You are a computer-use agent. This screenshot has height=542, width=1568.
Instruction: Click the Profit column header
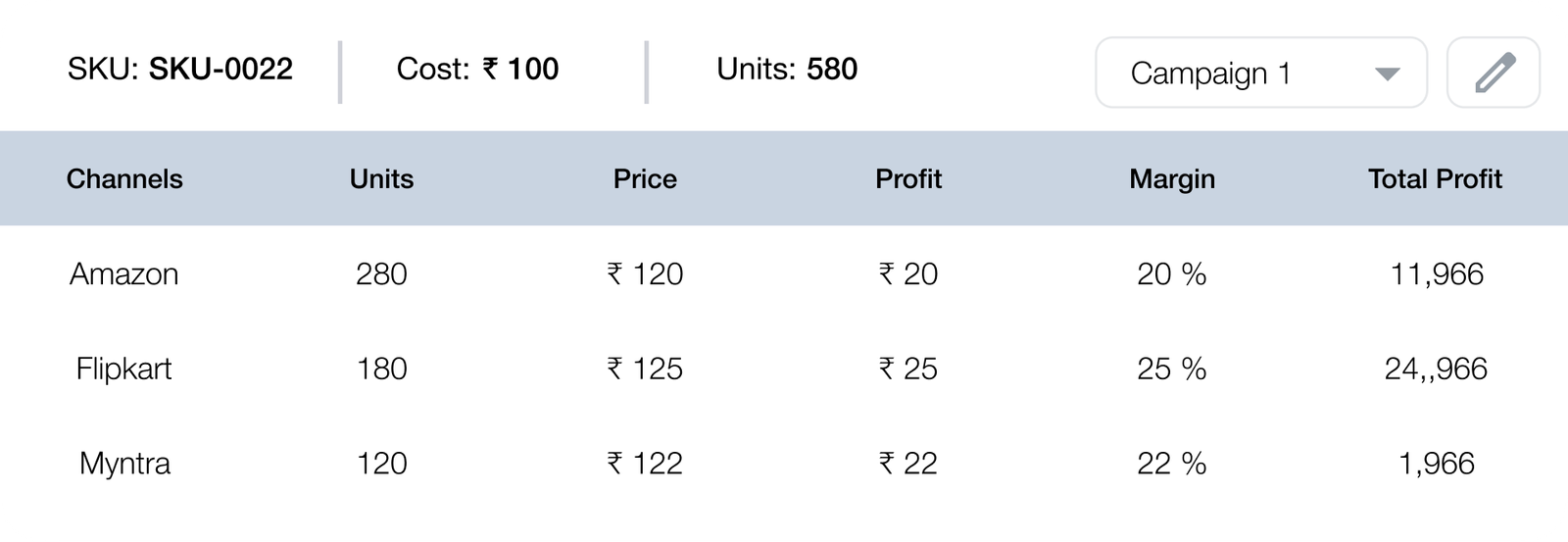pyautogui.click(x=908, y=178)
